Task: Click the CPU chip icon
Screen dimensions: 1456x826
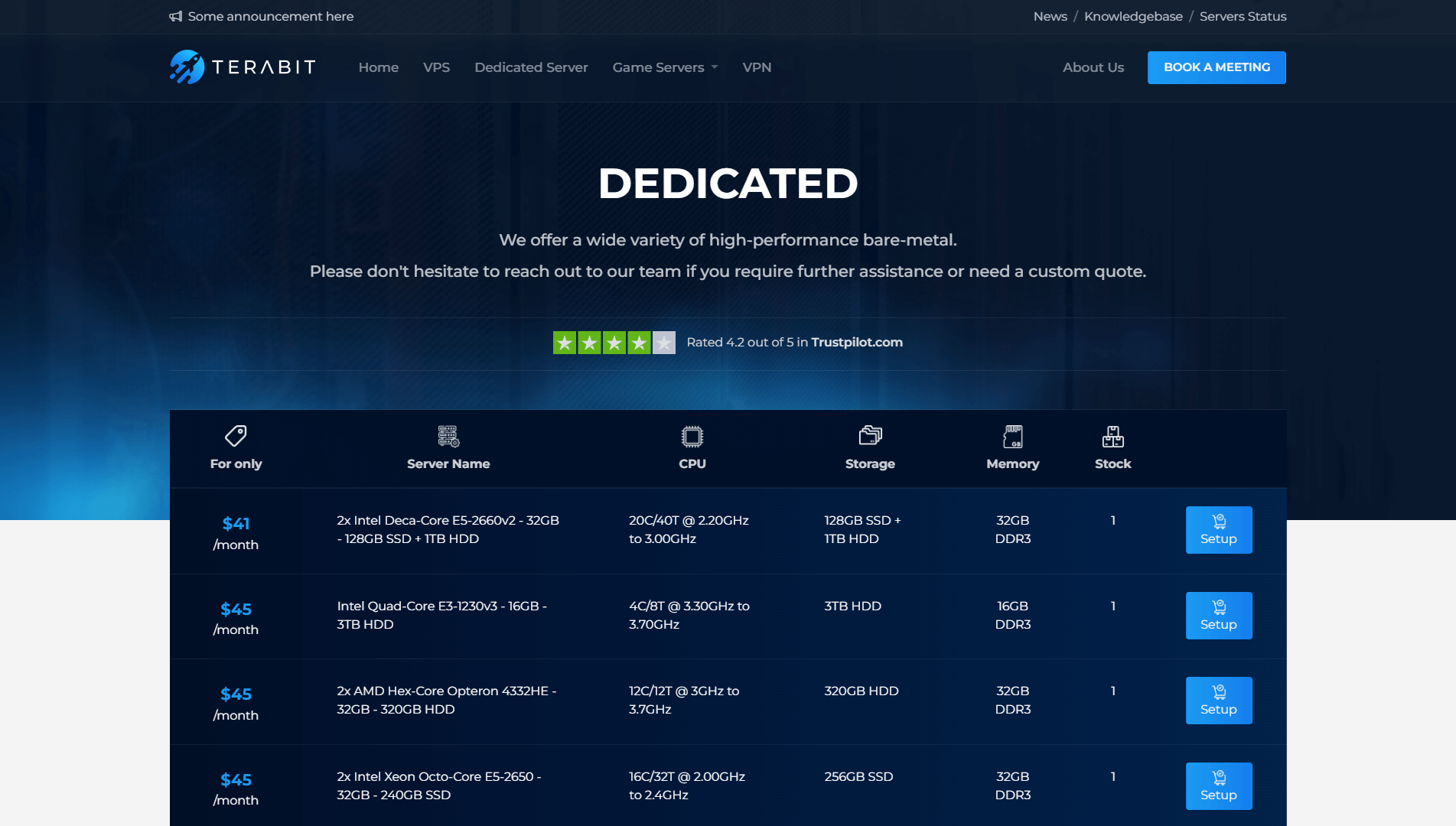Action: [692, 436]
